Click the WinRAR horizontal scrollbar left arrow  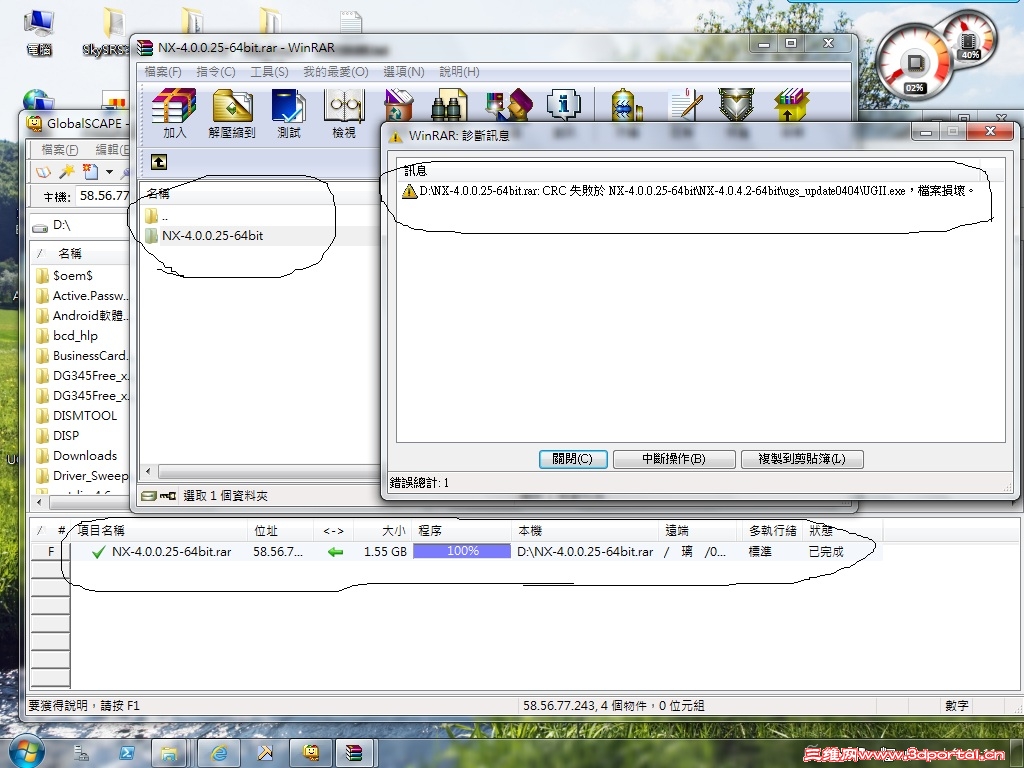pos(148,471)
